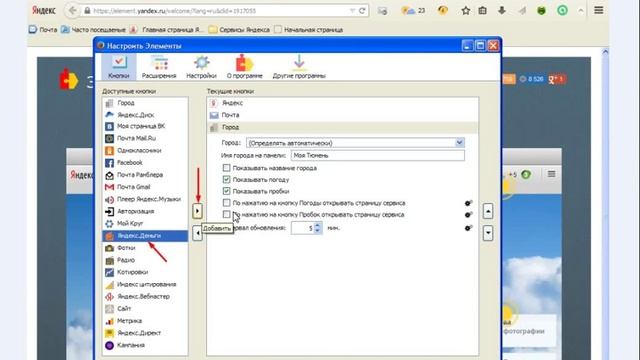Select Почта Mail.Ru item
This screenshot has height=360, width=640.
pyautogui.click(x=145, y=138)
